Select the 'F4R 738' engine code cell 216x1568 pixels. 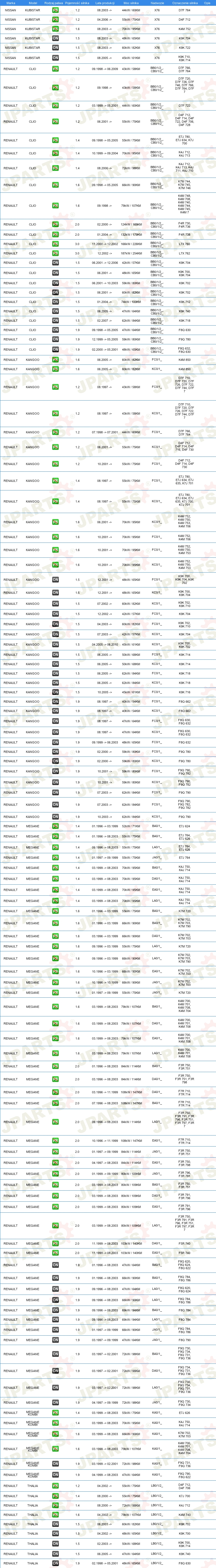pyautogui.click(x=184, y=234)
